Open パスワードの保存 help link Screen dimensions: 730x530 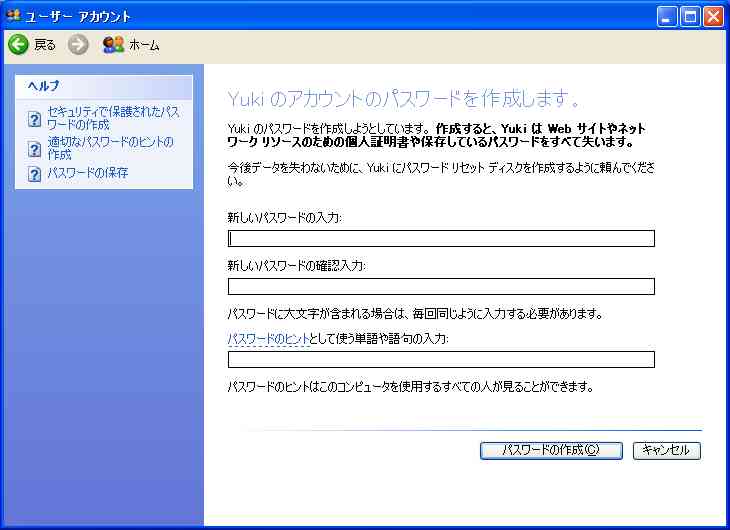(x=88, y=173)
